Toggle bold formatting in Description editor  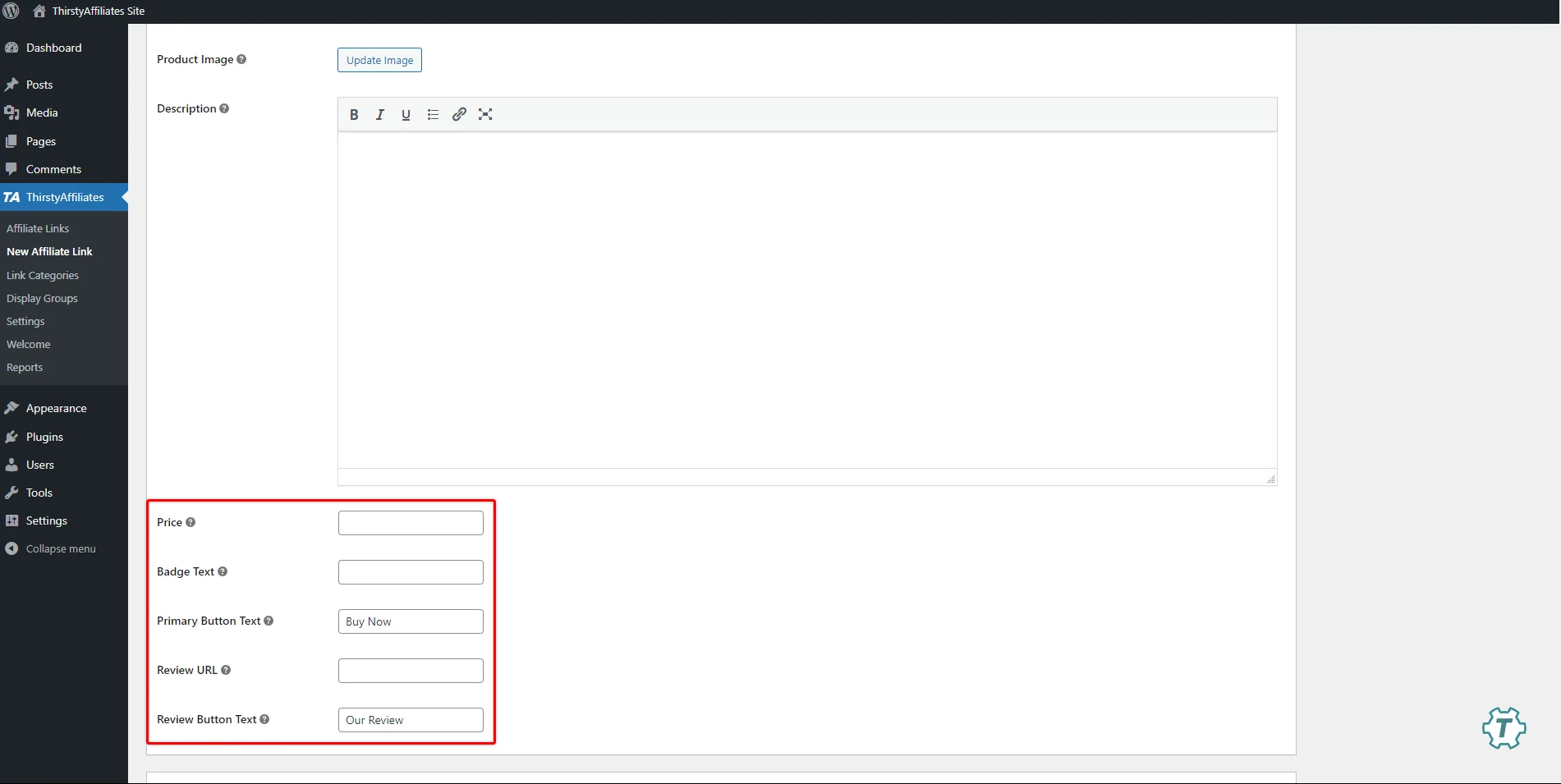pos(354,115)
